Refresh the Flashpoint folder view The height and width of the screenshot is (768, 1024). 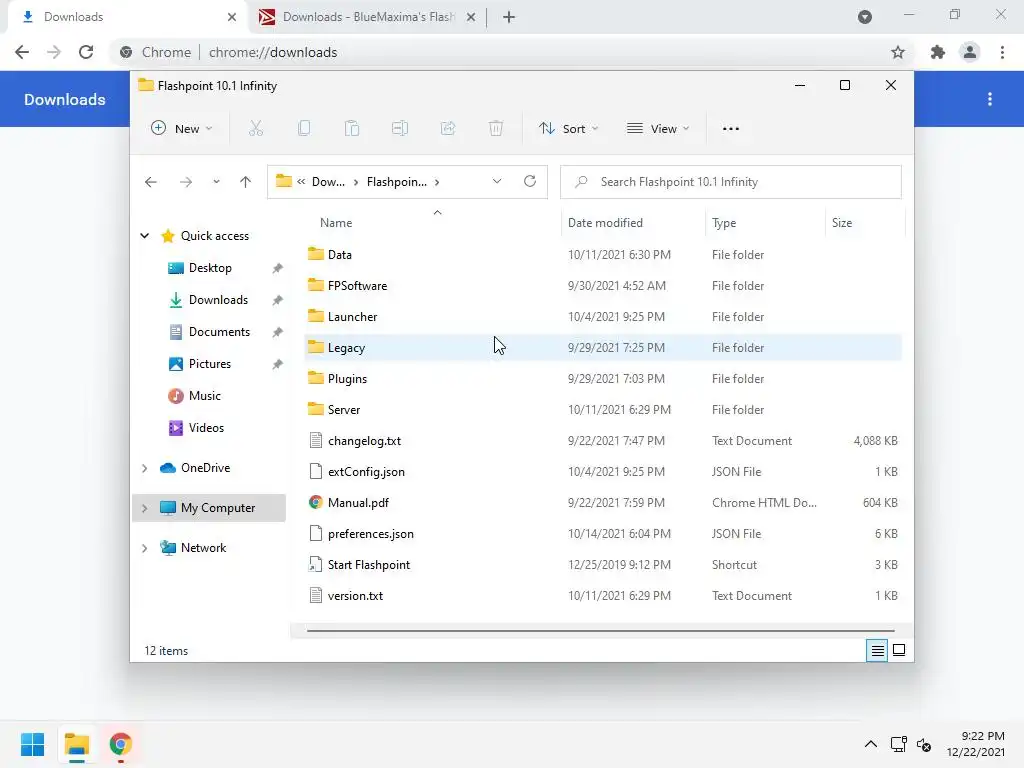pyautogui.click(x=530, y=182)
